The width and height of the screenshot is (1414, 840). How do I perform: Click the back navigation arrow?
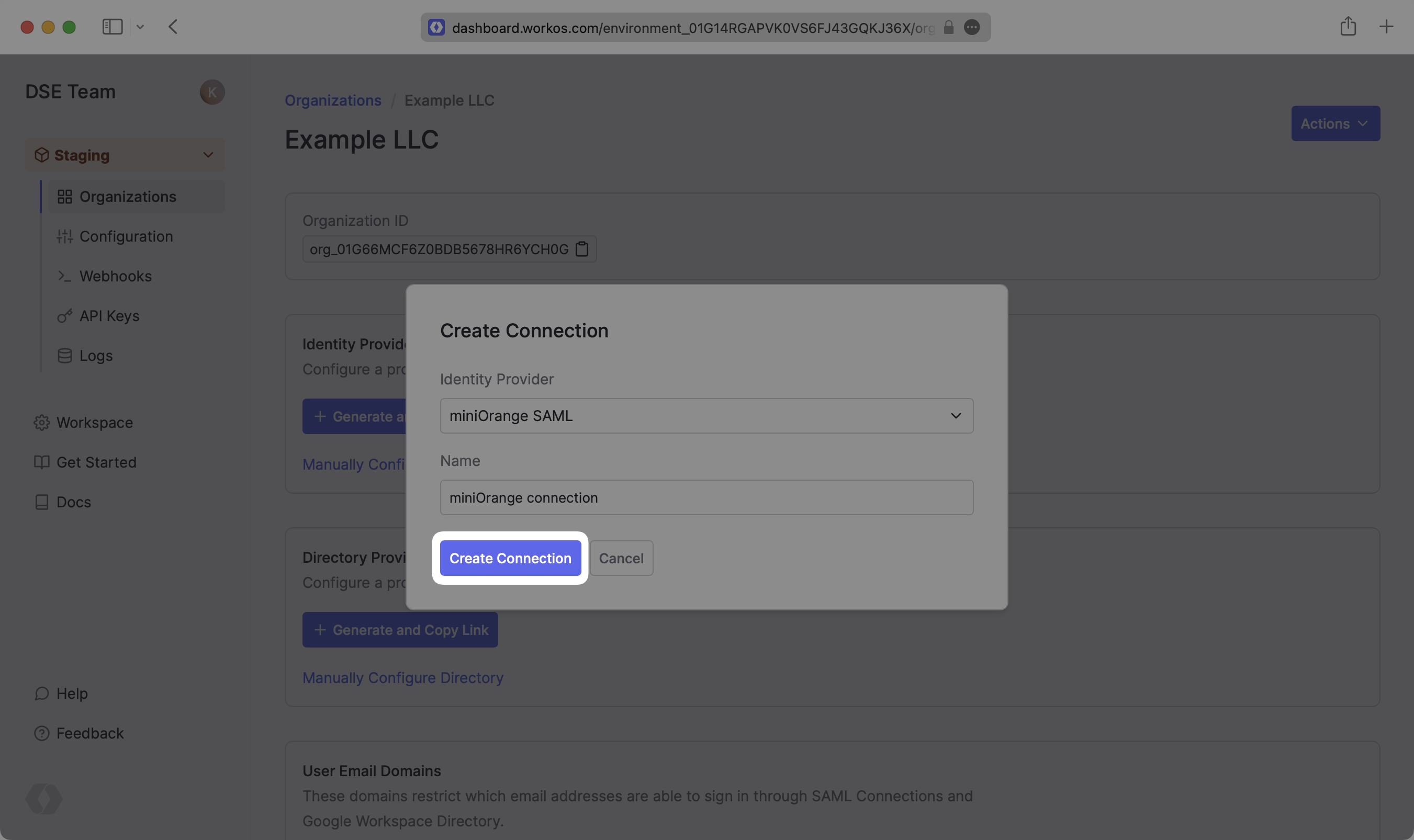(173, 27)
